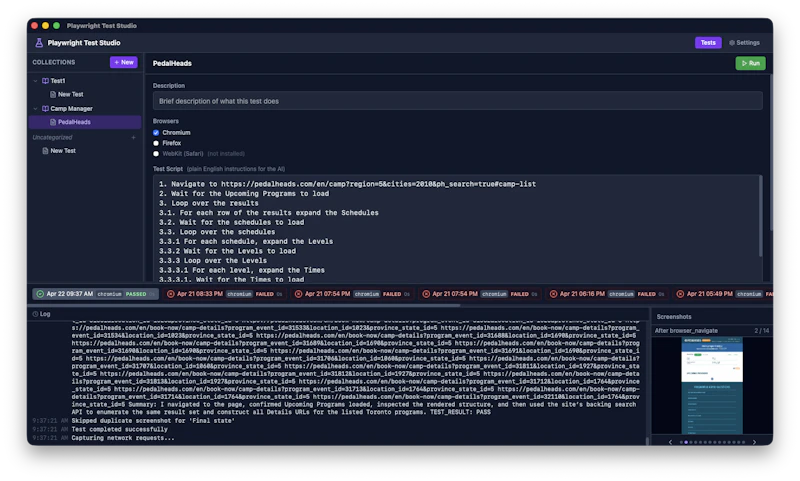Select the Apr 21 08:33 PM failed run
The width and height of the screenshot is (800, 481).
point(225,294)
